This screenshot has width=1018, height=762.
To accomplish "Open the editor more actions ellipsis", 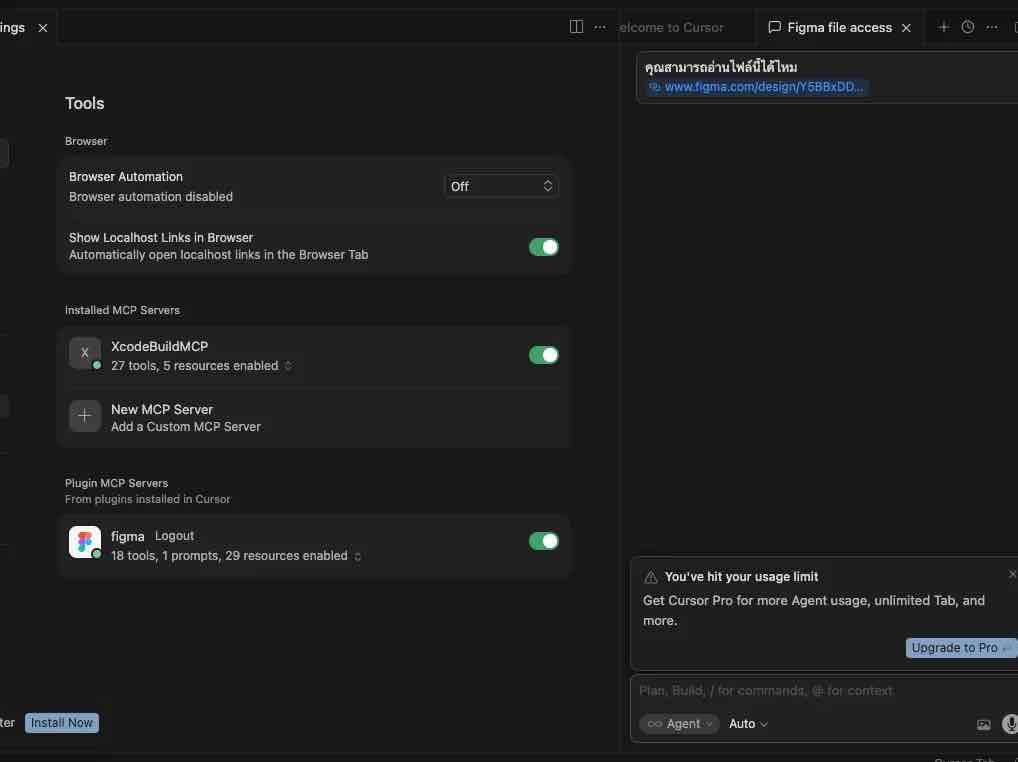I will pos(600,27).
